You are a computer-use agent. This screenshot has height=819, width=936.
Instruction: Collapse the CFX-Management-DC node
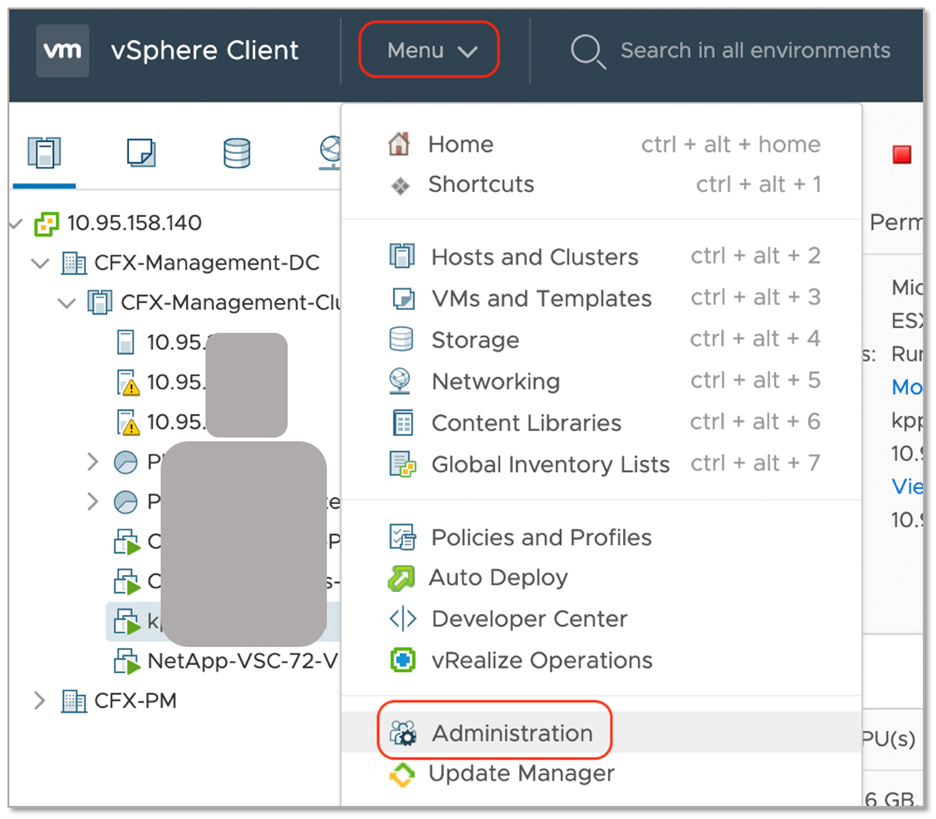click(39, 262)
